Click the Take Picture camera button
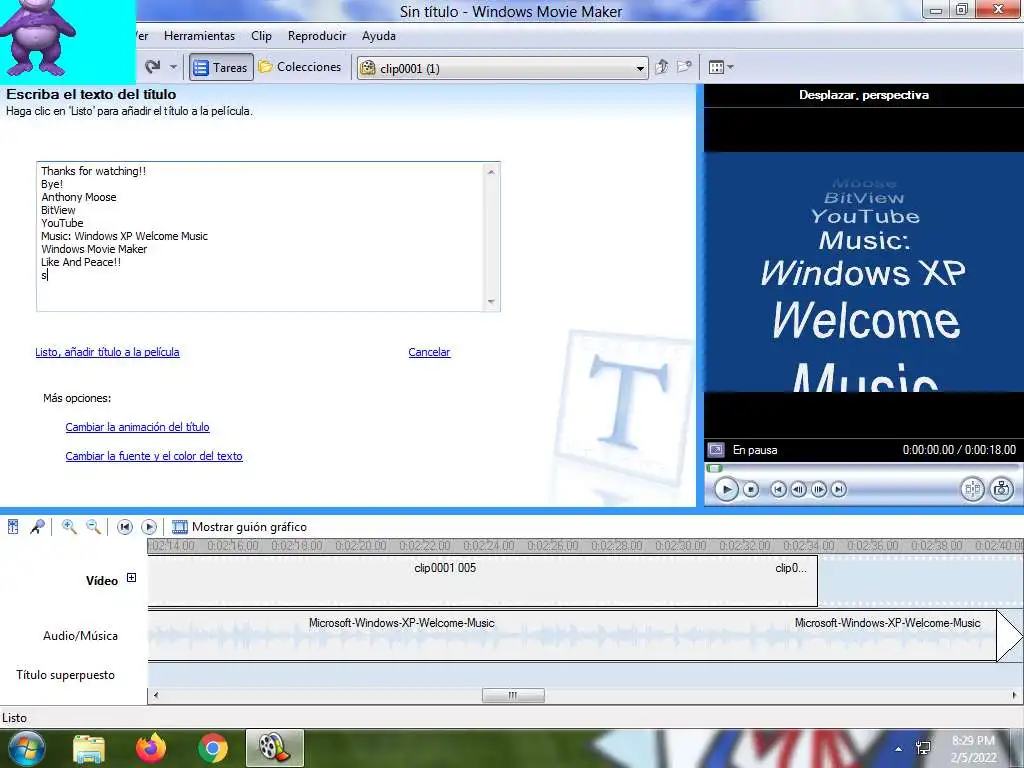The height and width of the screenshot is (768, 1024). 1002,489
